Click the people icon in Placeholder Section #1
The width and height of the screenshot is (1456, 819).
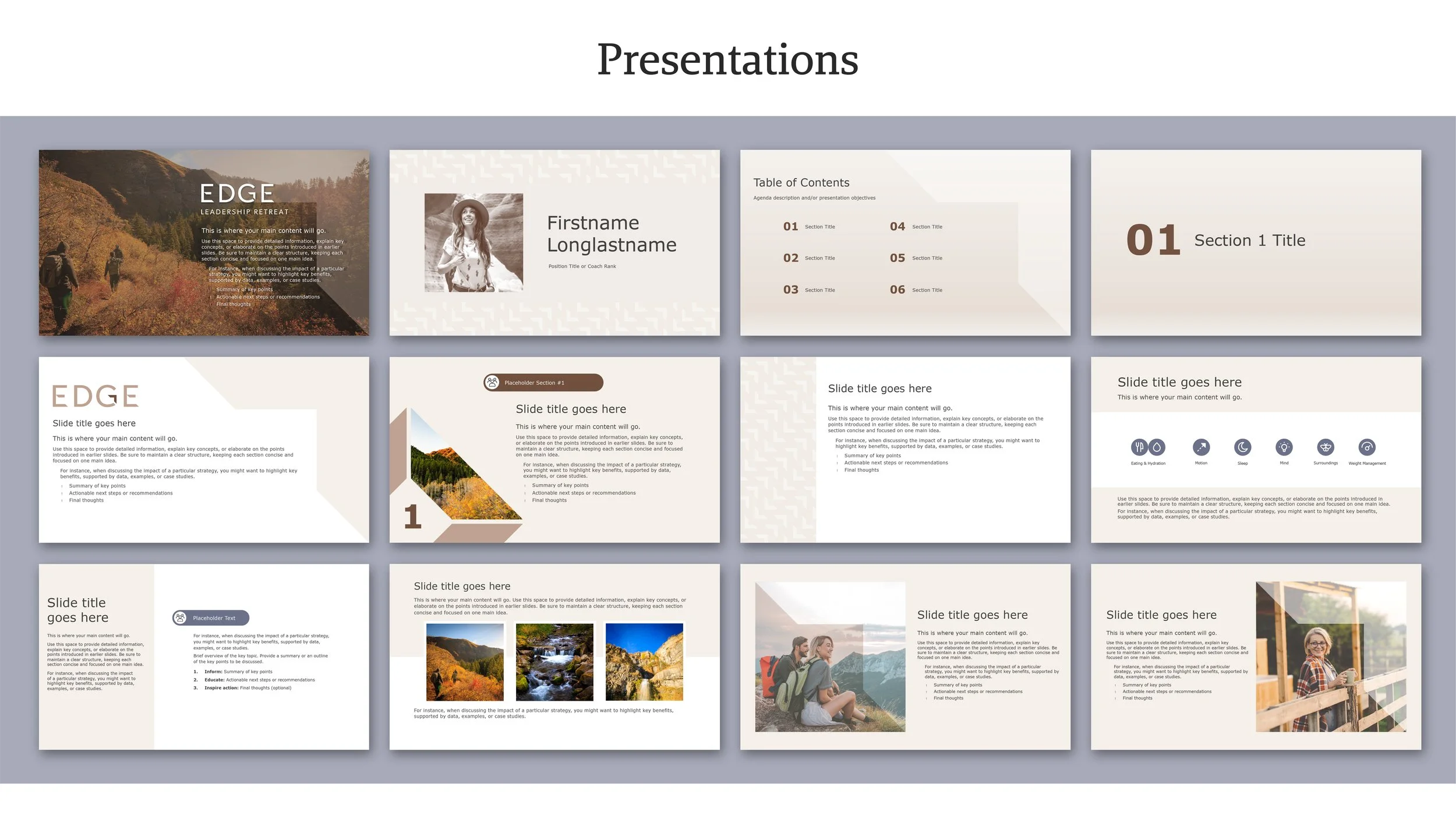pyautogui.click(x=492, y=383)
